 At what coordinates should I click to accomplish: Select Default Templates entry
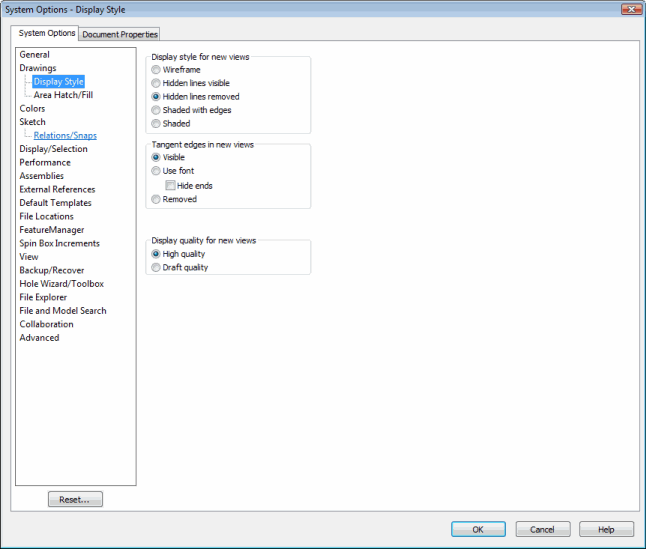click(55, 203)
